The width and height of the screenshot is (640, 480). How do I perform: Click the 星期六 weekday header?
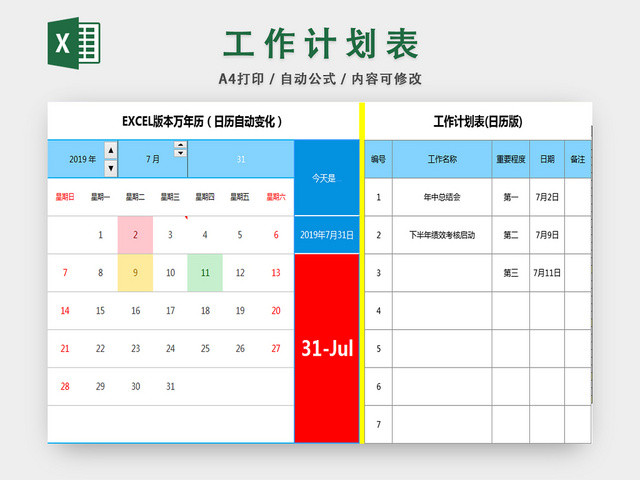pos(276,197)
